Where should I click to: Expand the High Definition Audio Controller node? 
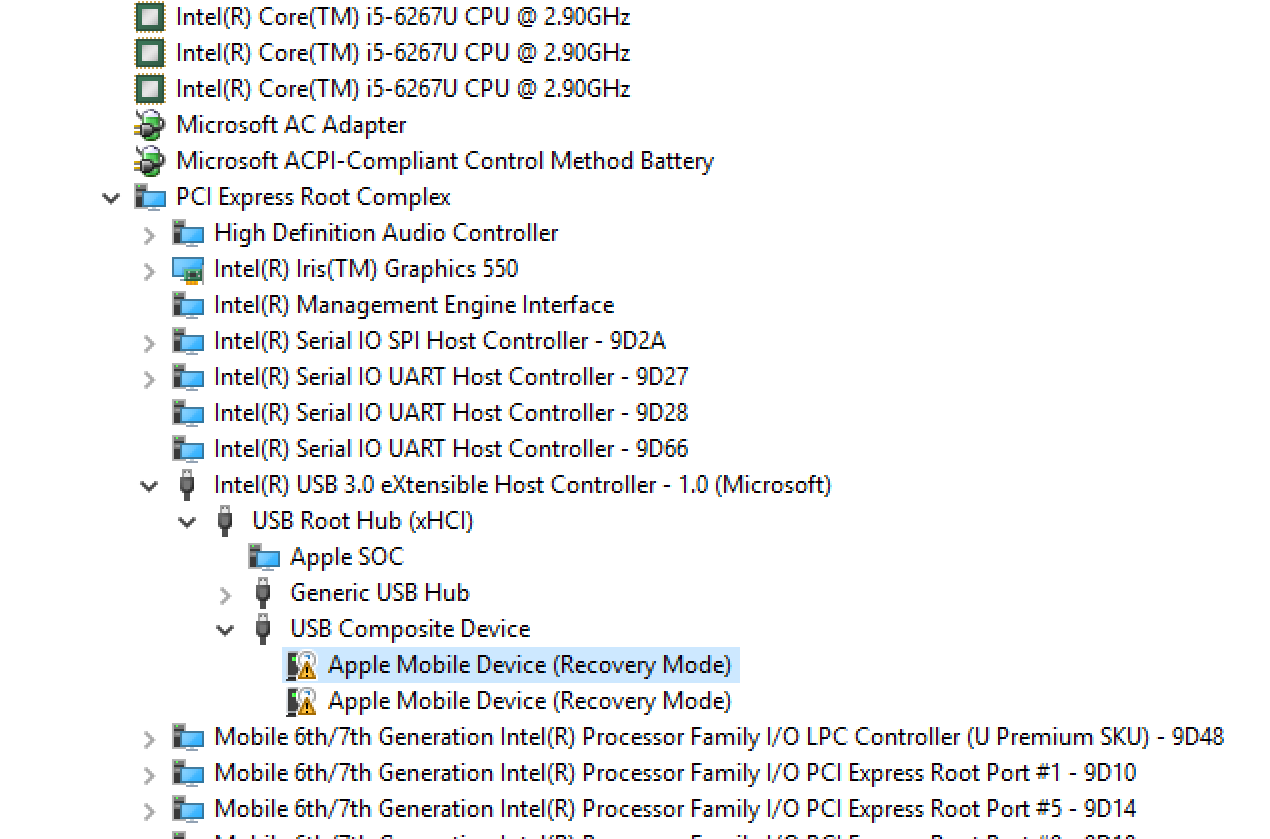149,234
